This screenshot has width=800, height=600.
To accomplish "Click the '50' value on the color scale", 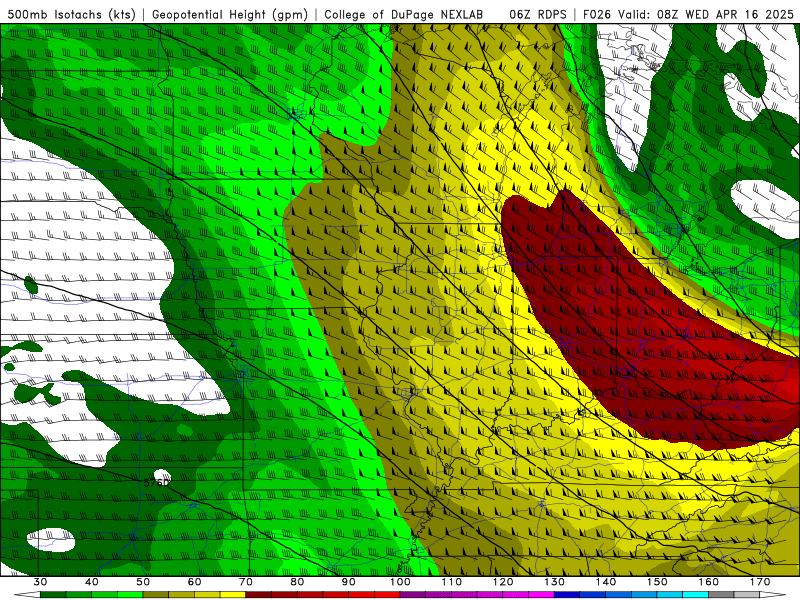I will 143,582.
